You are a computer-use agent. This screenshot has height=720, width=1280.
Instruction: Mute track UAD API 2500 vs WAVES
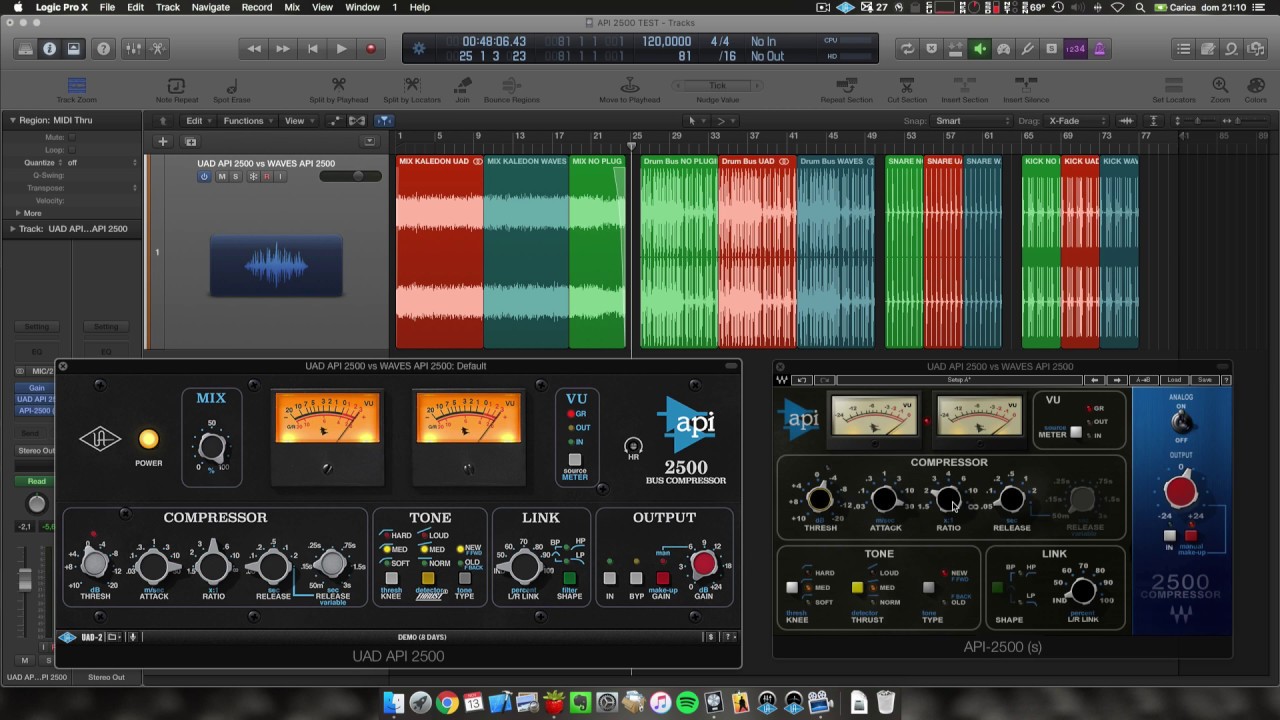221,177
